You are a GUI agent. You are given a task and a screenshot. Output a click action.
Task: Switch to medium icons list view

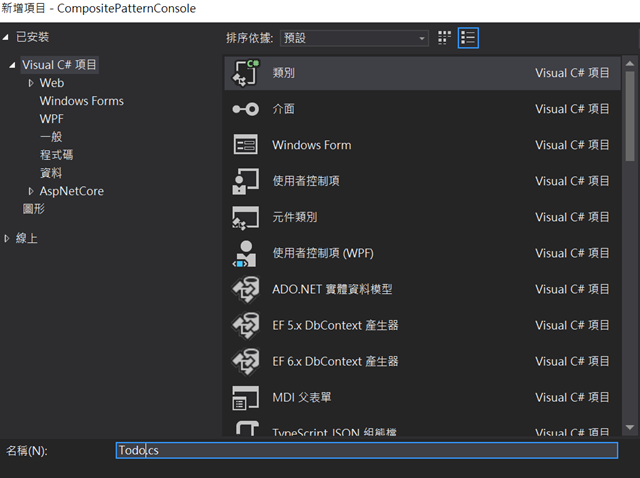pyautogui.click(x=468, y=38)
